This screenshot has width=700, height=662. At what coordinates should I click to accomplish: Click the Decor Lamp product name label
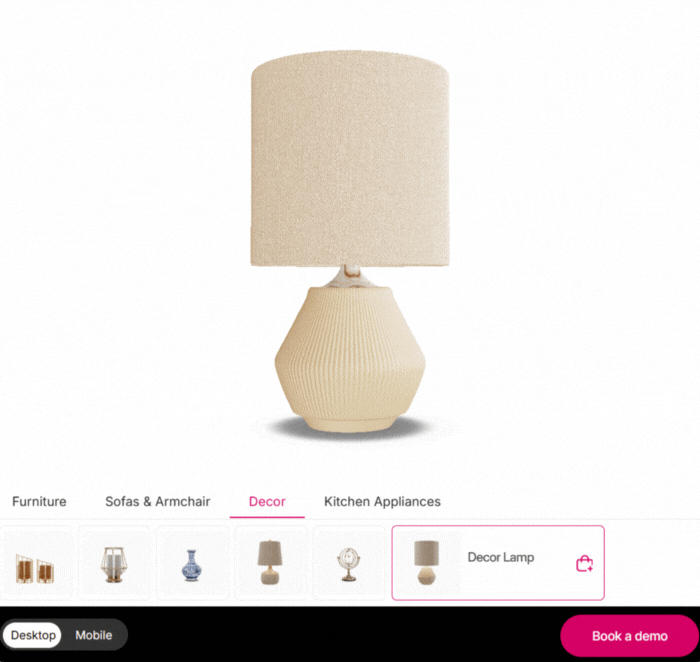[x=501, y=557]
